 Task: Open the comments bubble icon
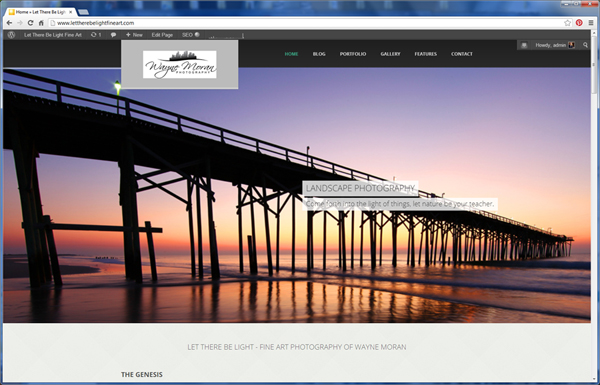pyautogui.click(x=113, y=35)
